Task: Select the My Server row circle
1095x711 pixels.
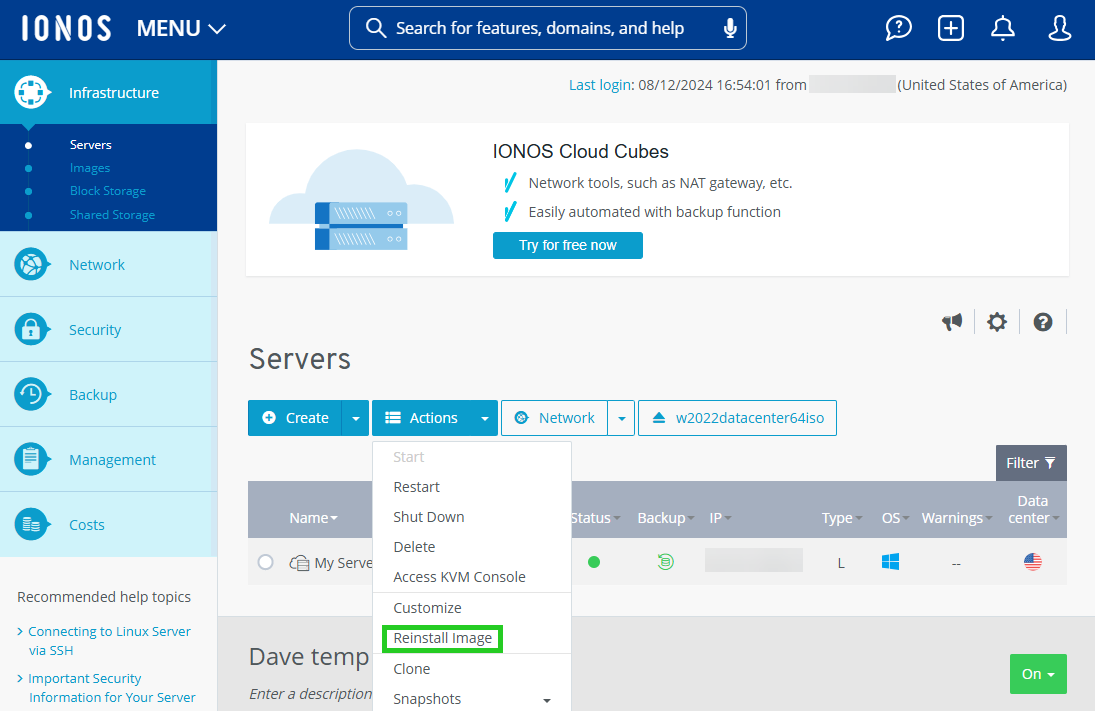Action: (x=265, y=562)
